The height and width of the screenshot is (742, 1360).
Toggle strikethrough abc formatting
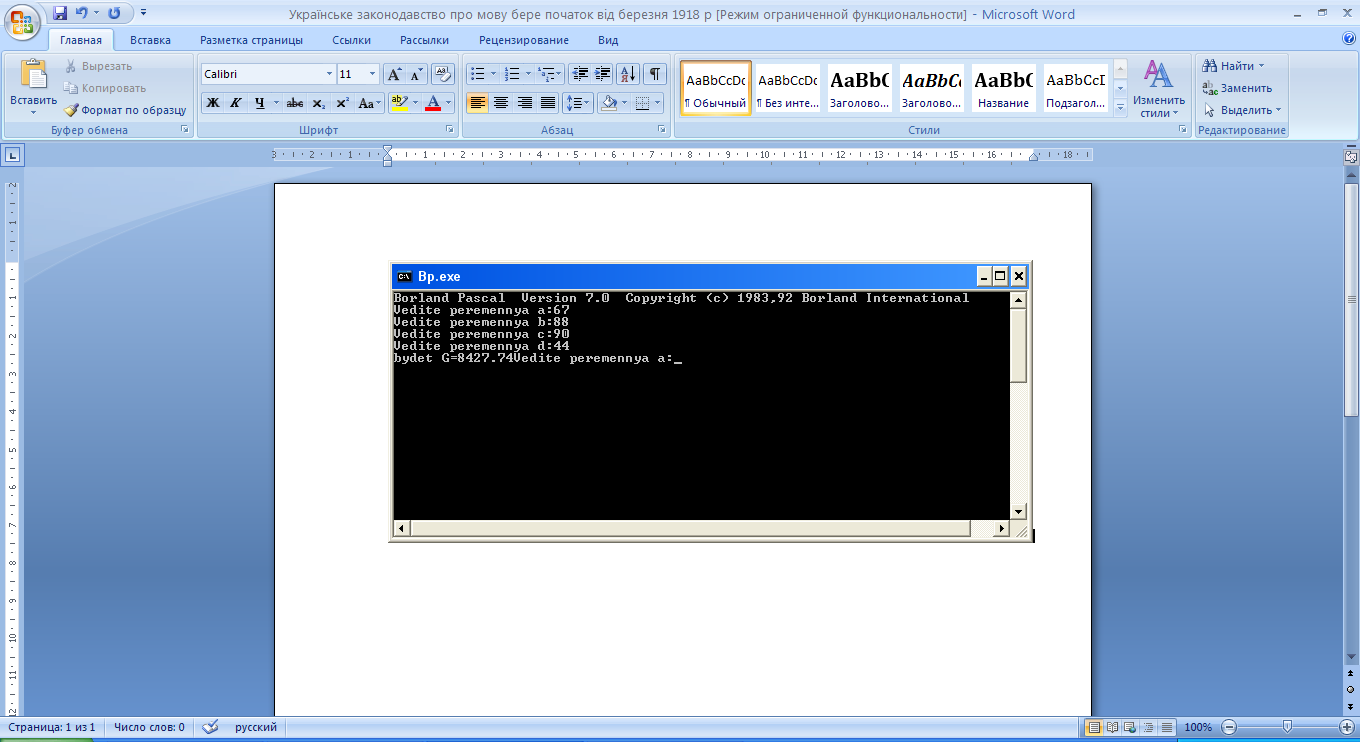coord(295,103)
